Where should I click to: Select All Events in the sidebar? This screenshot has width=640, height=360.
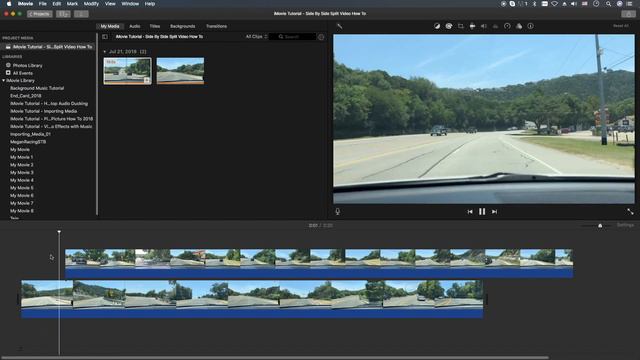(x=22, y=73)
